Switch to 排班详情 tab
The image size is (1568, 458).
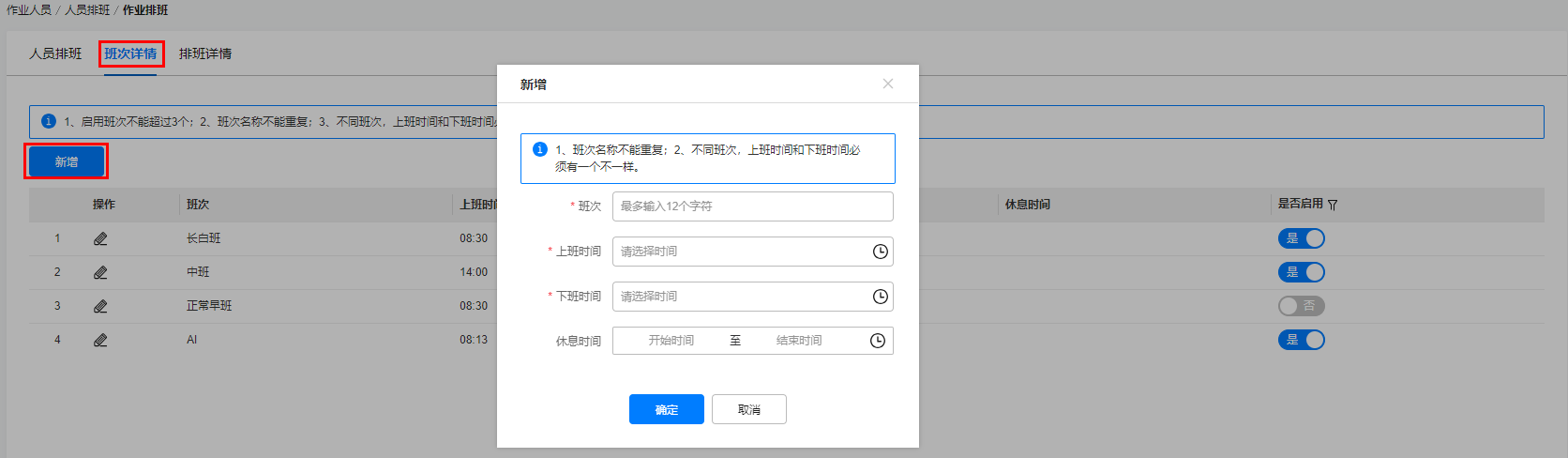pyautogui.click(x=205, y=53)
